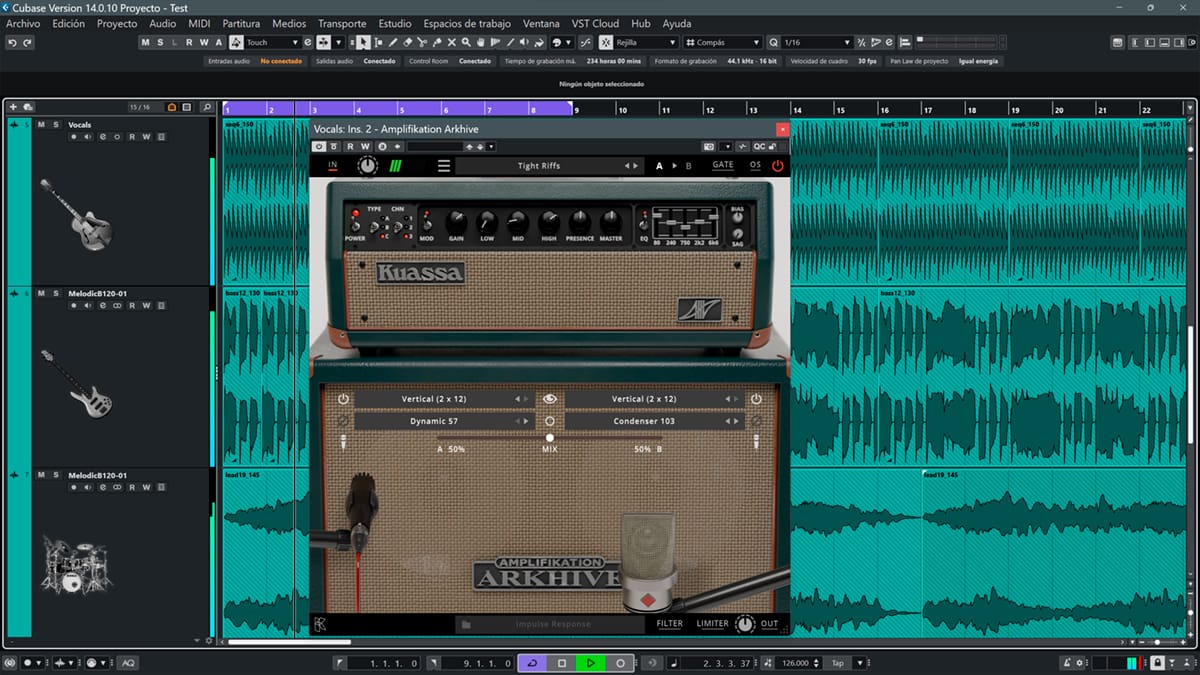The image size is (1200, 675).
Task: Toggle cabinet B power button
Action: pos(756,399)
